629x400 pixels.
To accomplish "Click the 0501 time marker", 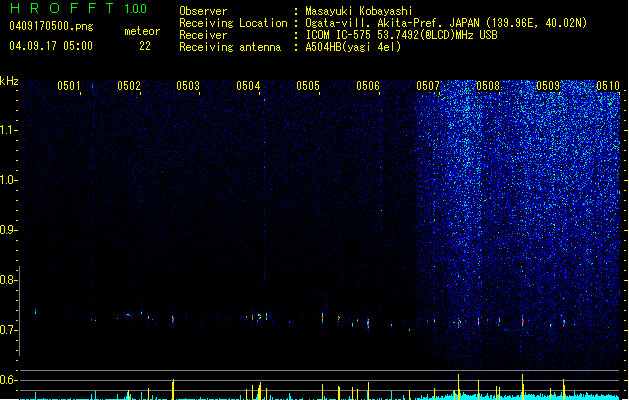I will [69, 86].
